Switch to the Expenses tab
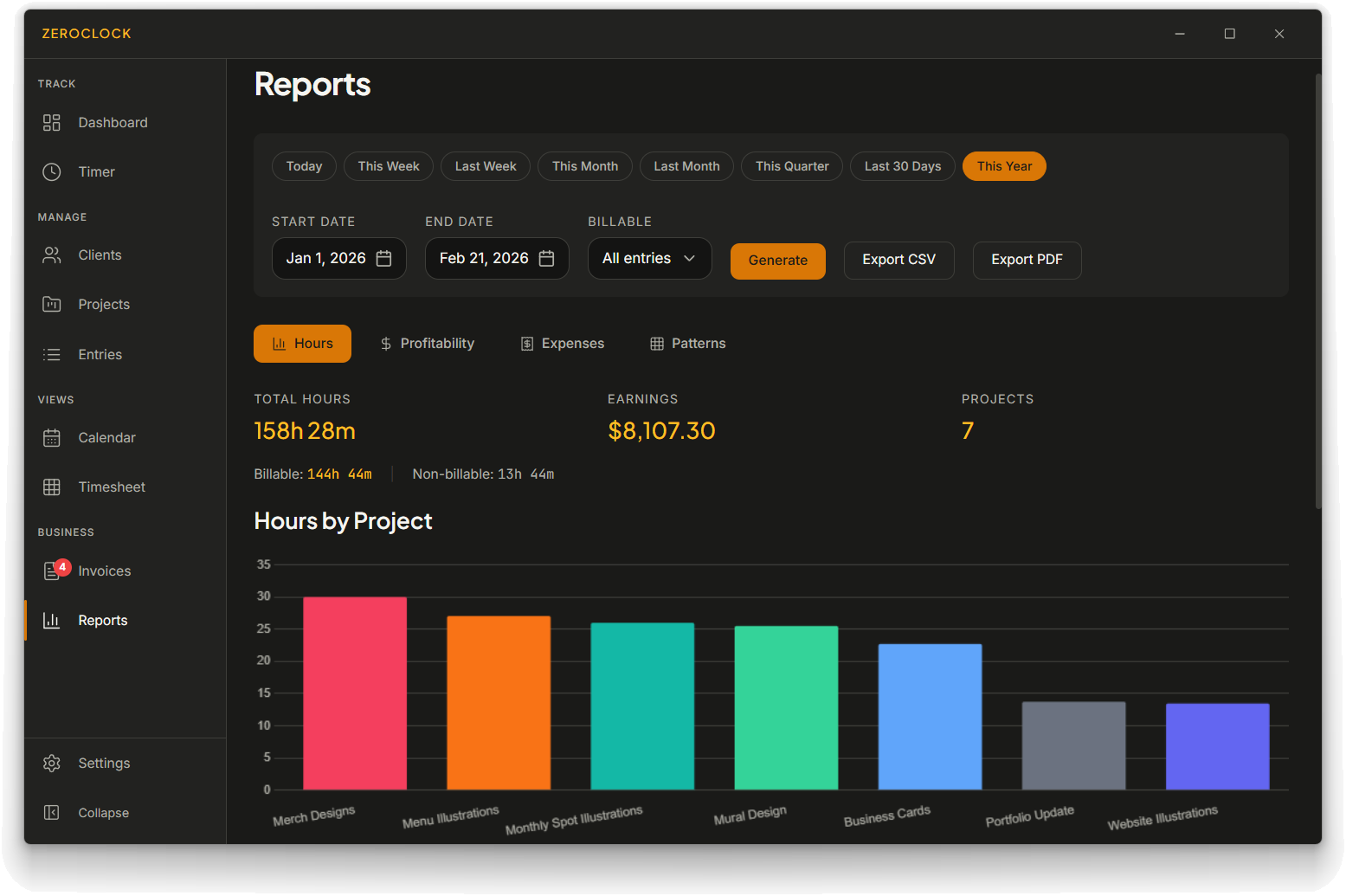1346x896 pixels. pos(563,344)
